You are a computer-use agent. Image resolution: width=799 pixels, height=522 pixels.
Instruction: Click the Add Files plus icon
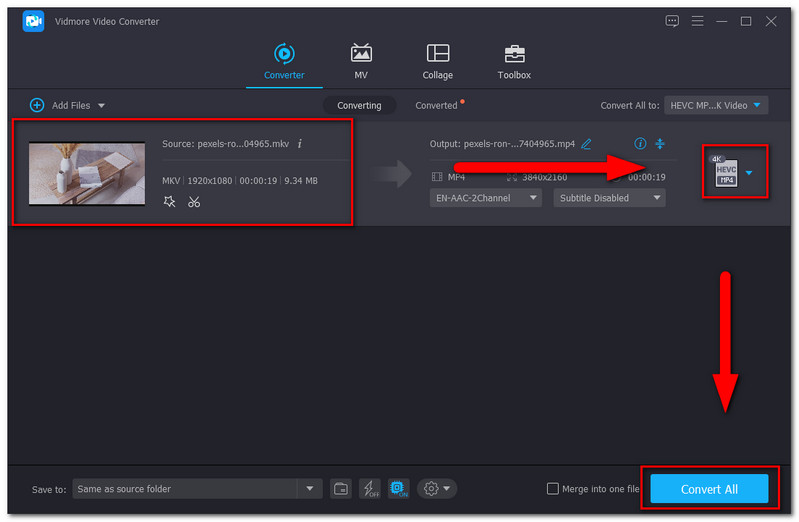tap(37, 105)
